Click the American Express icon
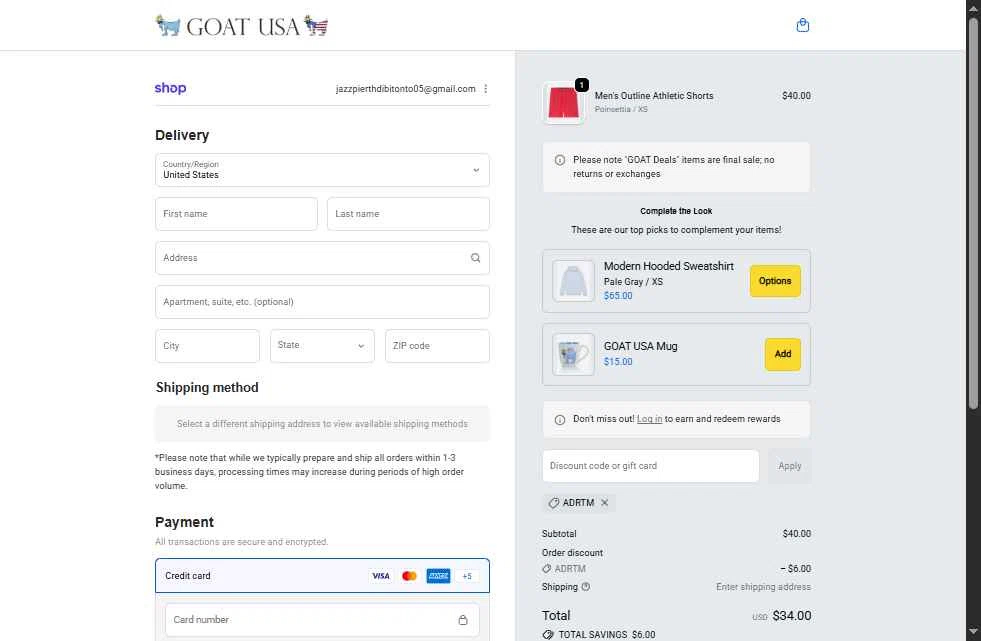The height and width of the screenshot is (641, 981). (x=438, y=576)
